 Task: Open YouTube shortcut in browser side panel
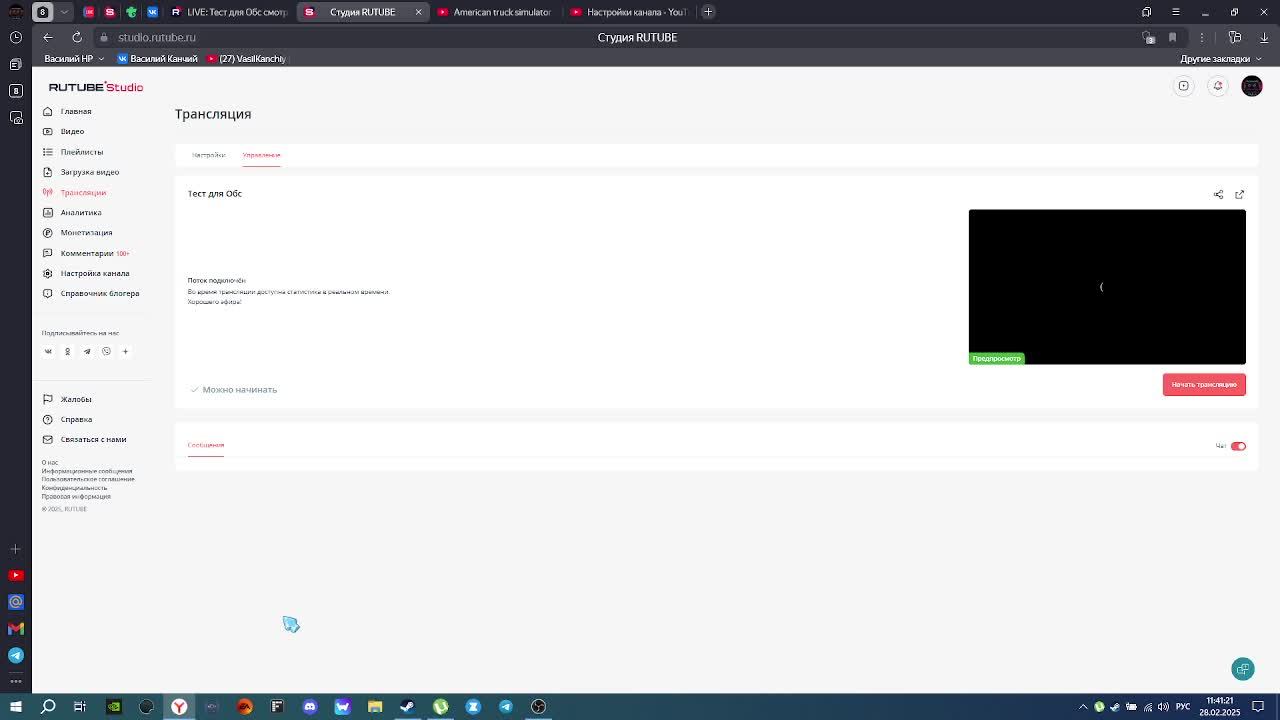[x=15, y=575]
